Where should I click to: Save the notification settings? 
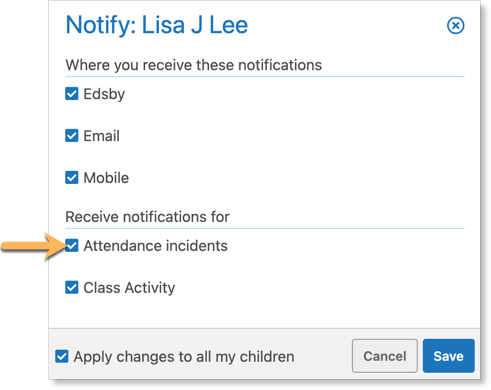pyautogui.click(x=449, y=356)
